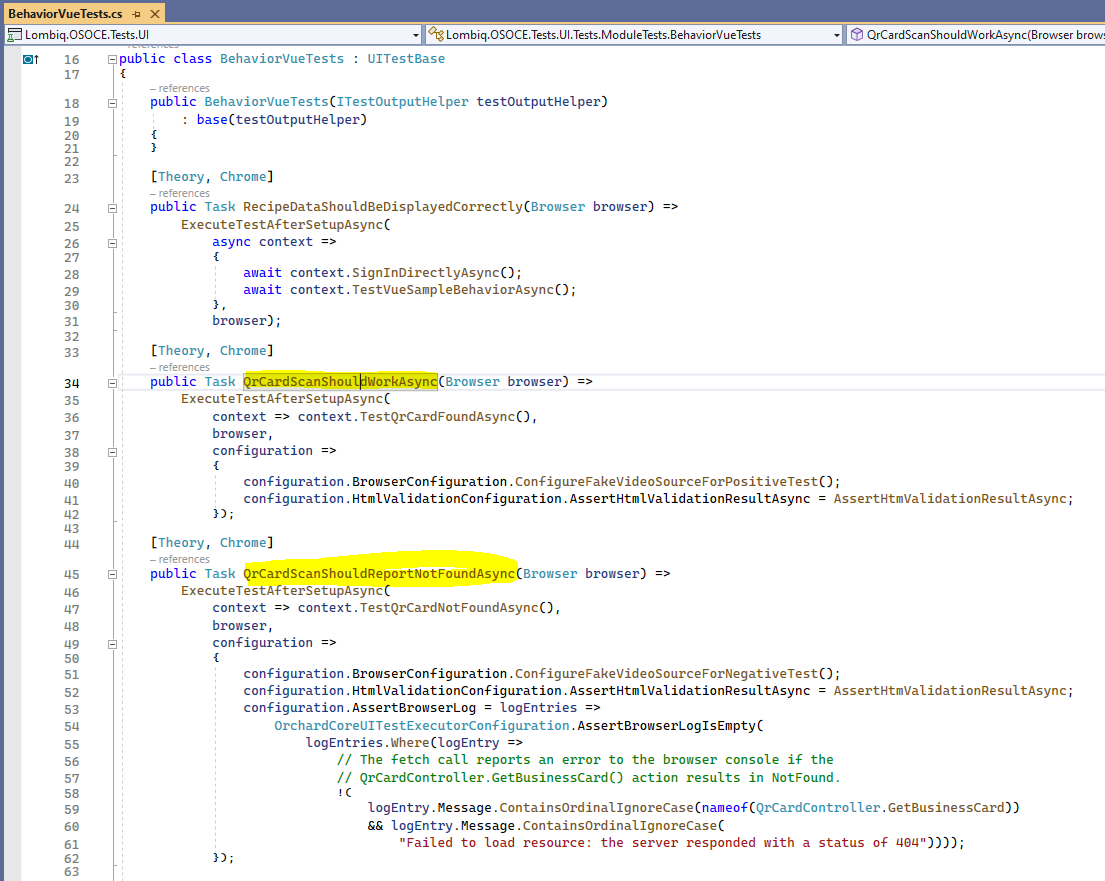Click Theory attribute on line 44
Image resolution: width=1105 pixels, height=881 pixels.
(181, 543)
